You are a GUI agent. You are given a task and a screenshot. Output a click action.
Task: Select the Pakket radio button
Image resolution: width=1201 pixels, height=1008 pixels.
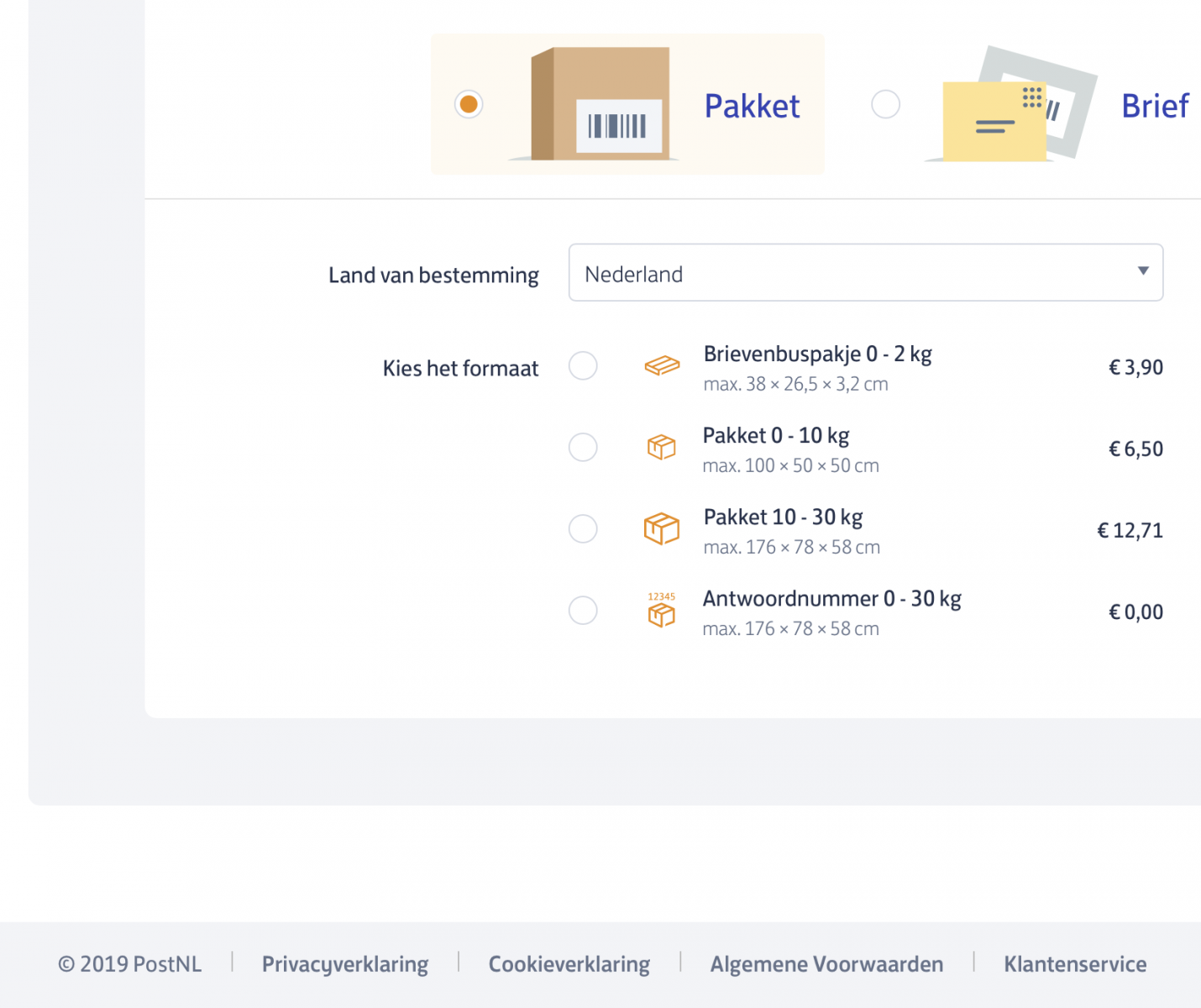point(469,104)
